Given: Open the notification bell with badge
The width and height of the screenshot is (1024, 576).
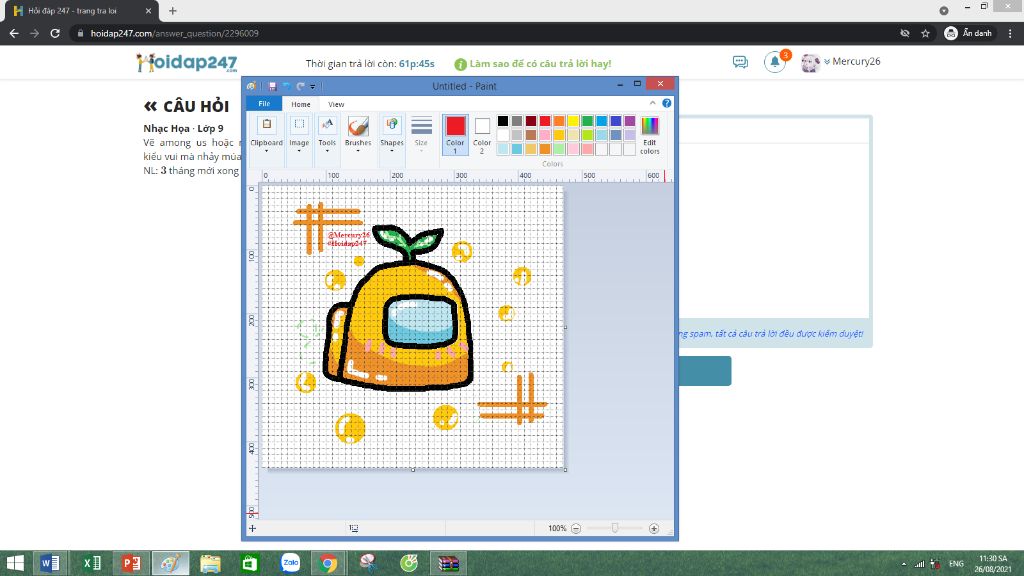Looking at the screenshot, I should pos(775,62).
